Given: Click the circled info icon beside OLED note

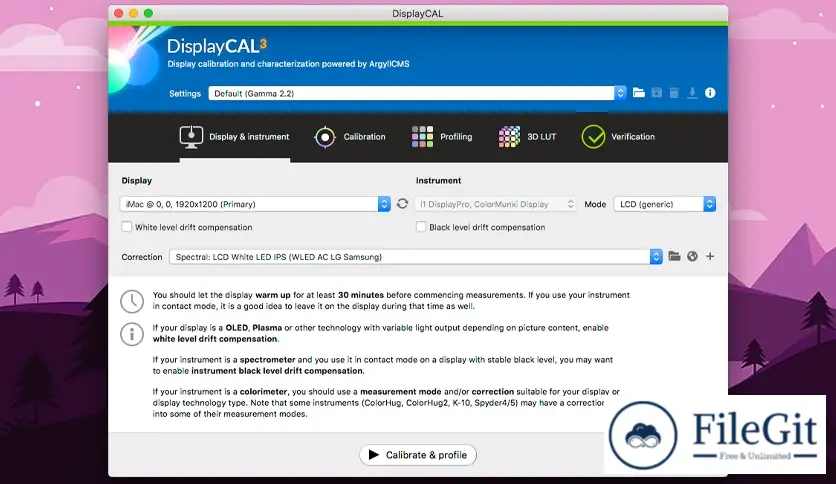Looking at the screenshot, I should point(132,334).
